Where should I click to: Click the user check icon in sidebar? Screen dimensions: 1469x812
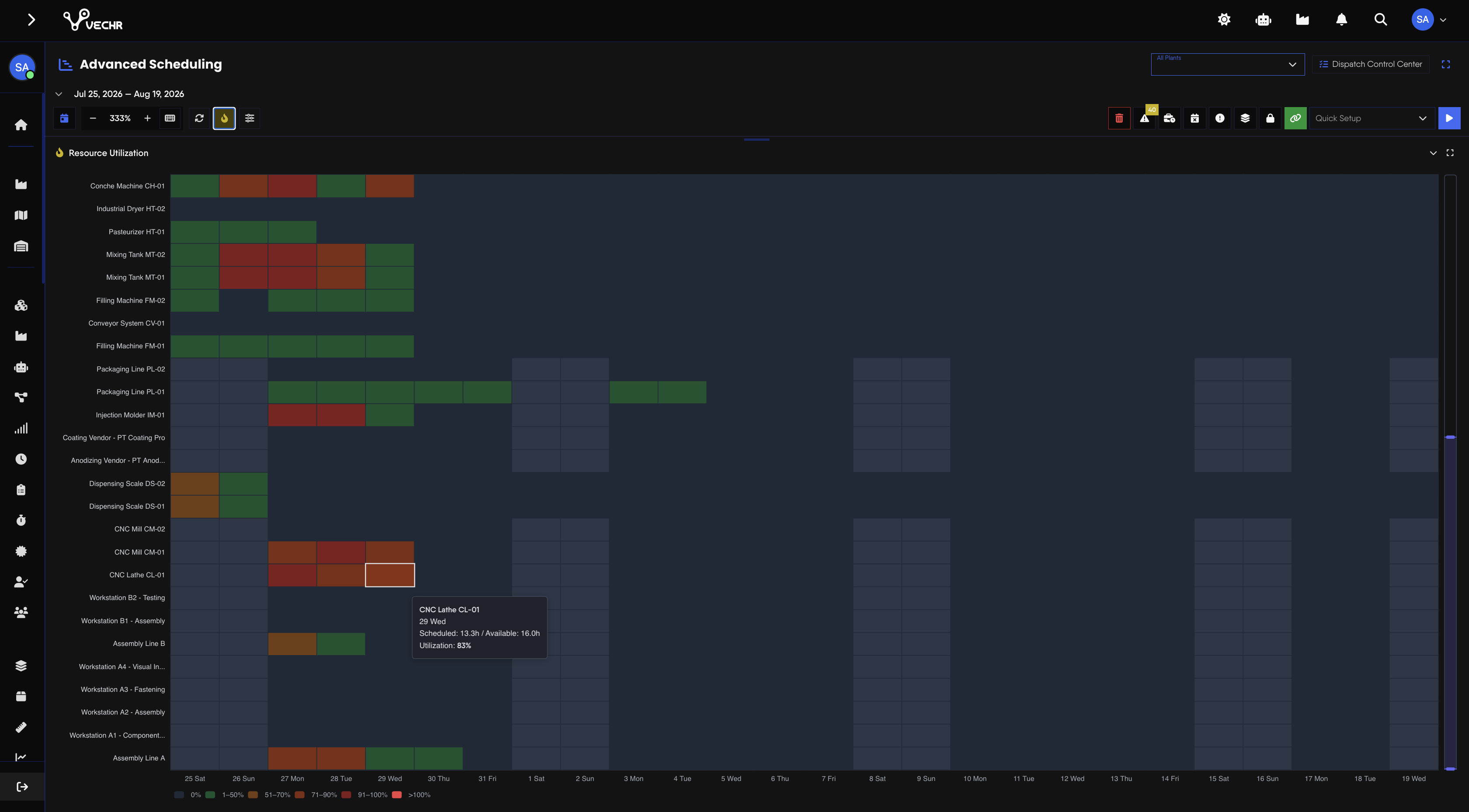[x=21, y=582]
